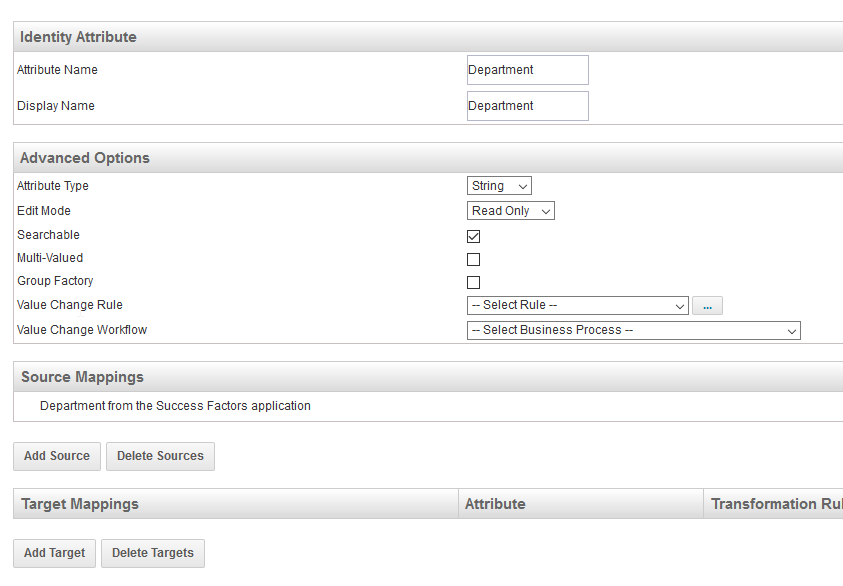The height and width of the screenshot is (586, 843).
Task: Click the Display Name text box
Action: [527, 106]
